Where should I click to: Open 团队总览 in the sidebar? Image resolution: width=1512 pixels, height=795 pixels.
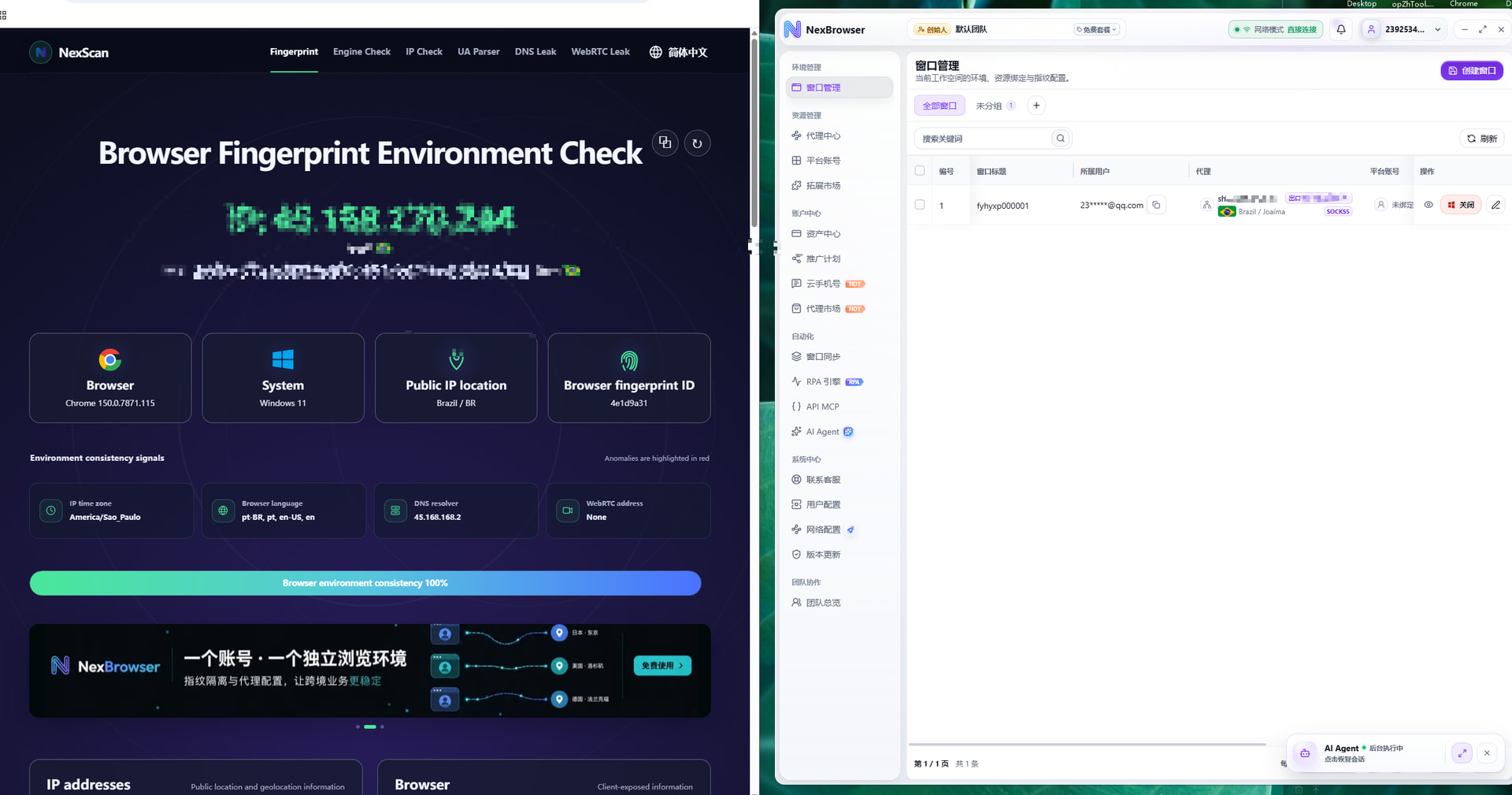(839, 603)
